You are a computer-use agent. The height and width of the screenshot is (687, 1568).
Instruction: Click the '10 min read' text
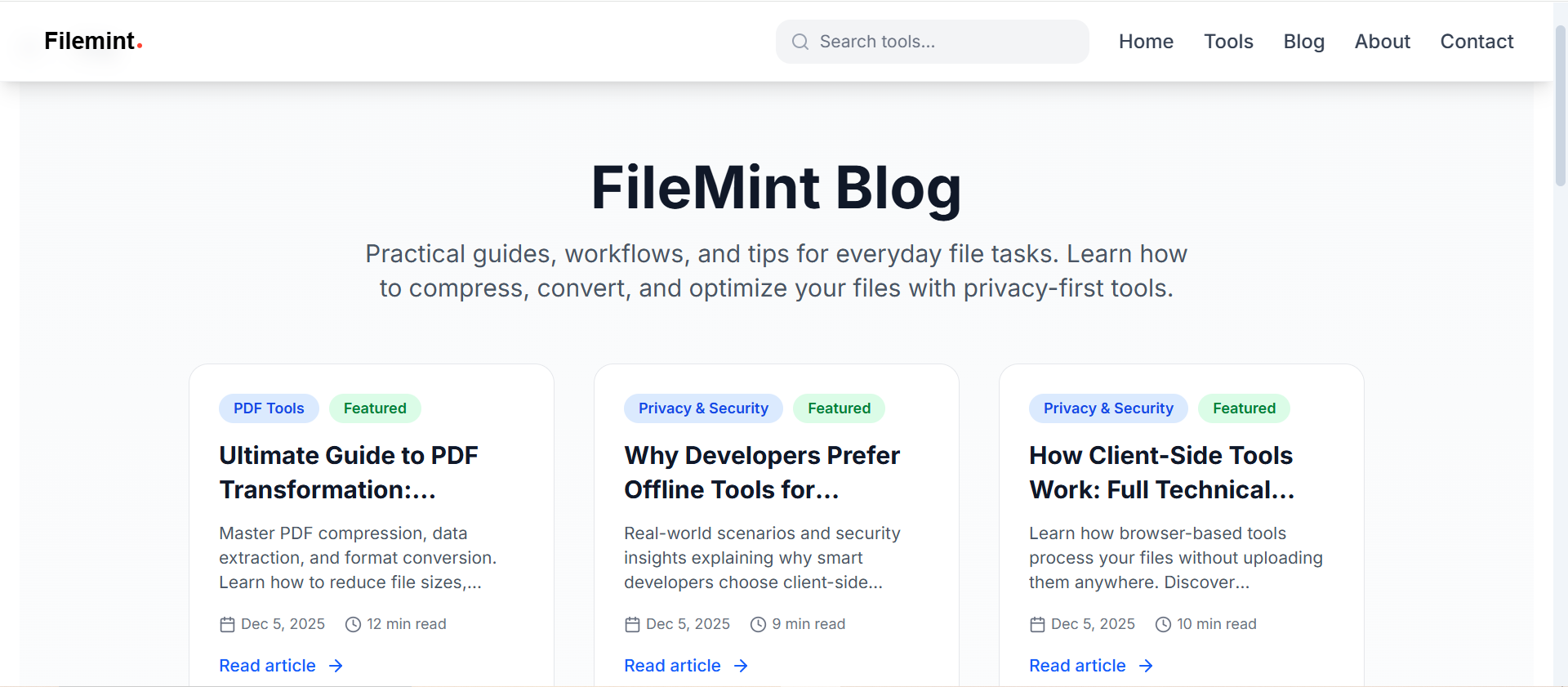click(x=1217, y=624)
